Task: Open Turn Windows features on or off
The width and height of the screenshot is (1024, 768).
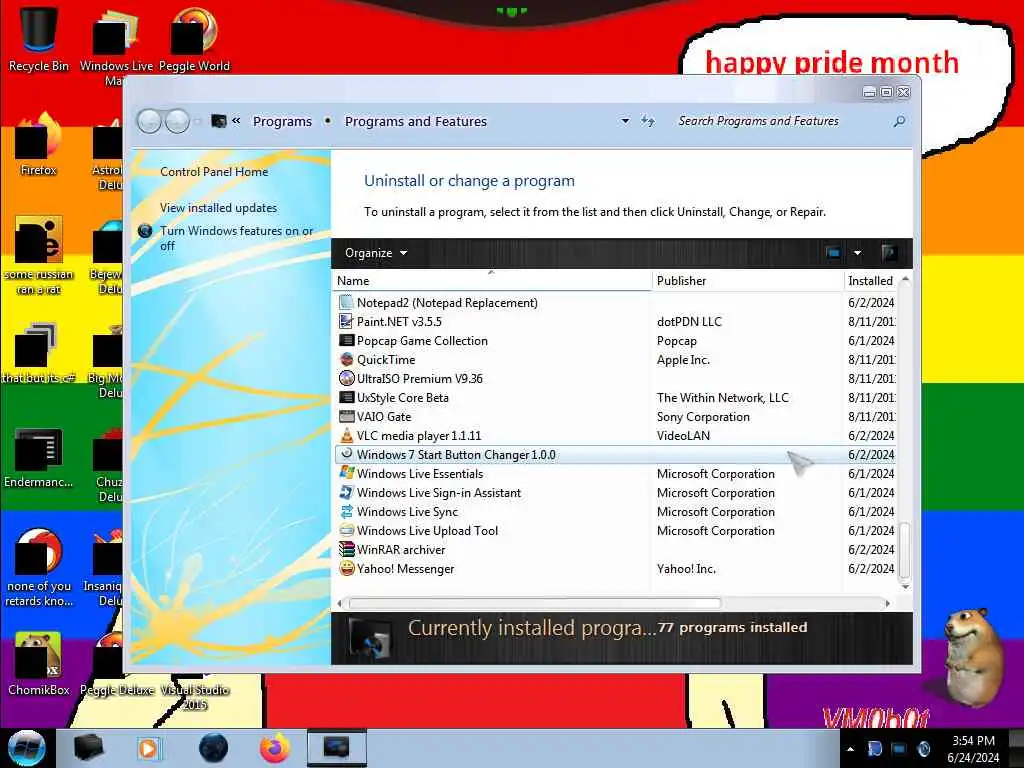Action: (x=236, y=238)
